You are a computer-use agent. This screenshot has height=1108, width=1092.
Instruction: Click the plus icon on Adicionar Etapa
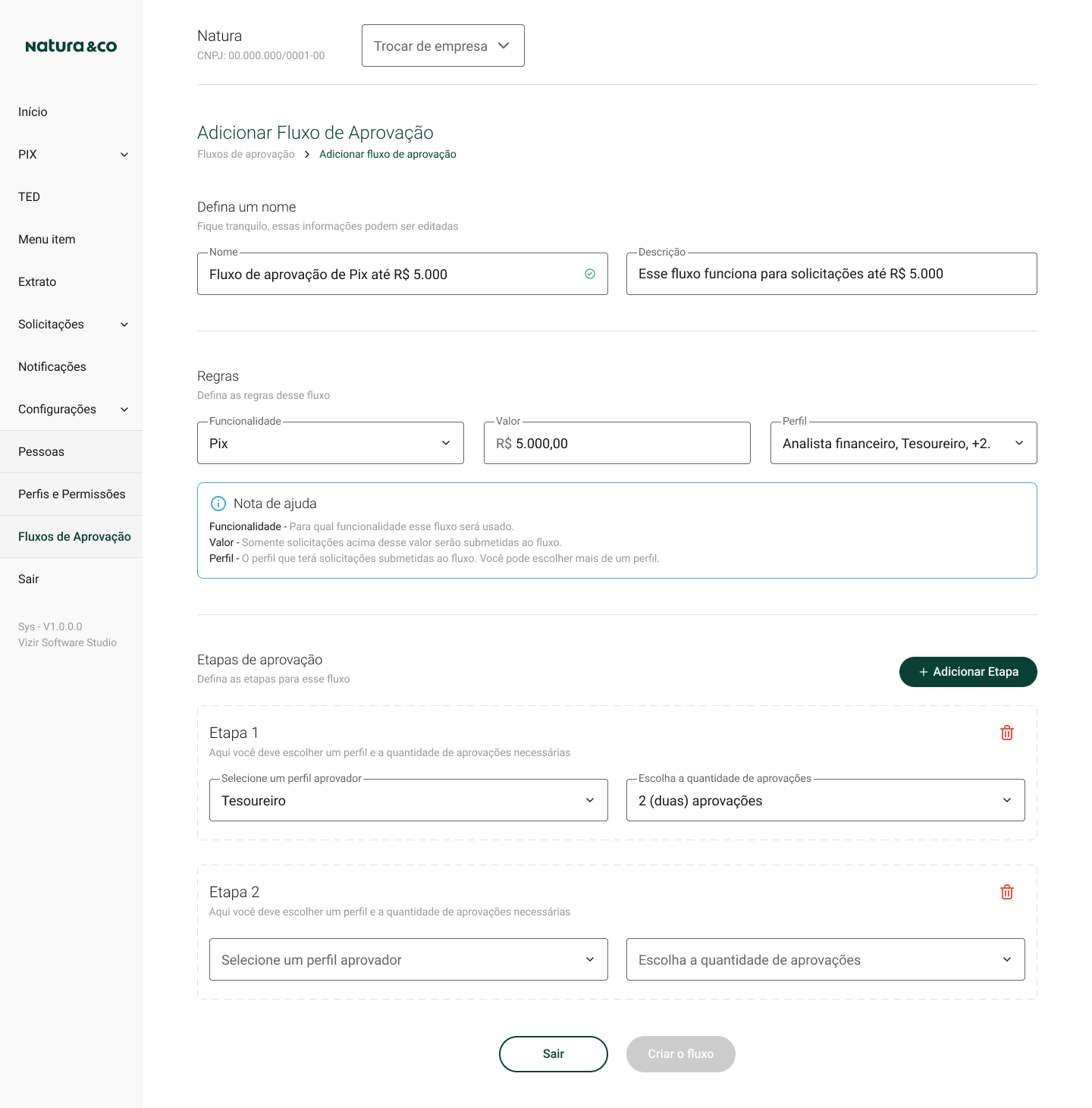click(x=923, y=672)
